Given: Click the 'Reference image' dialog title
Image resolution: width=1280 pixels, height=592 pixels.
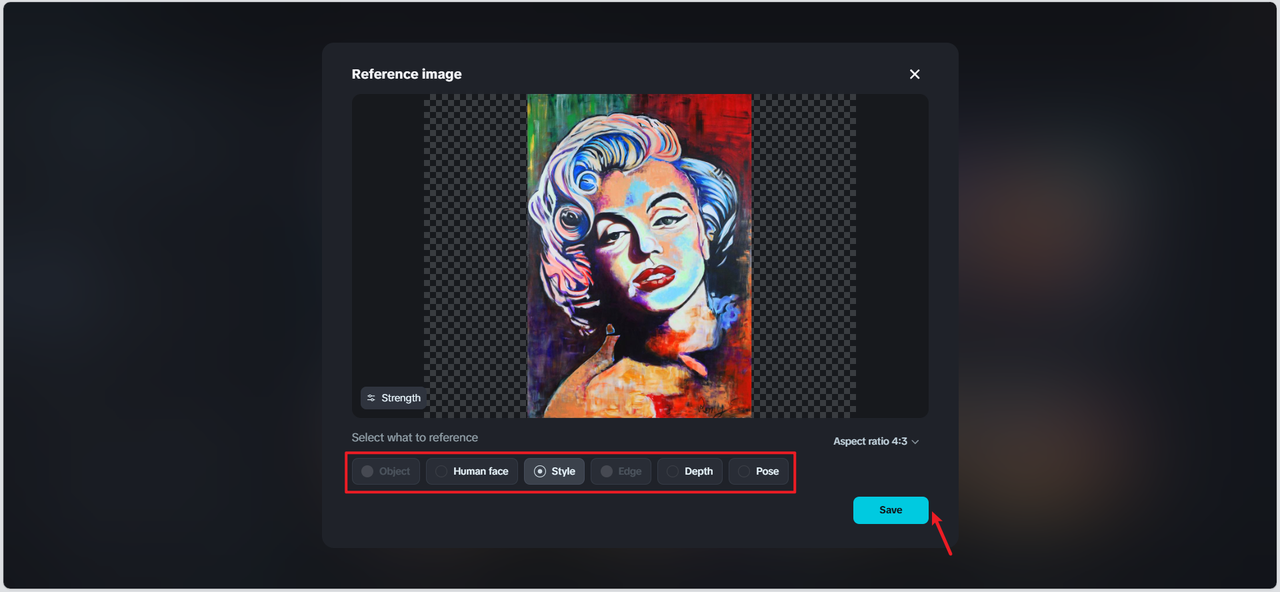Looking at the screenshot, I should [407, 74].
